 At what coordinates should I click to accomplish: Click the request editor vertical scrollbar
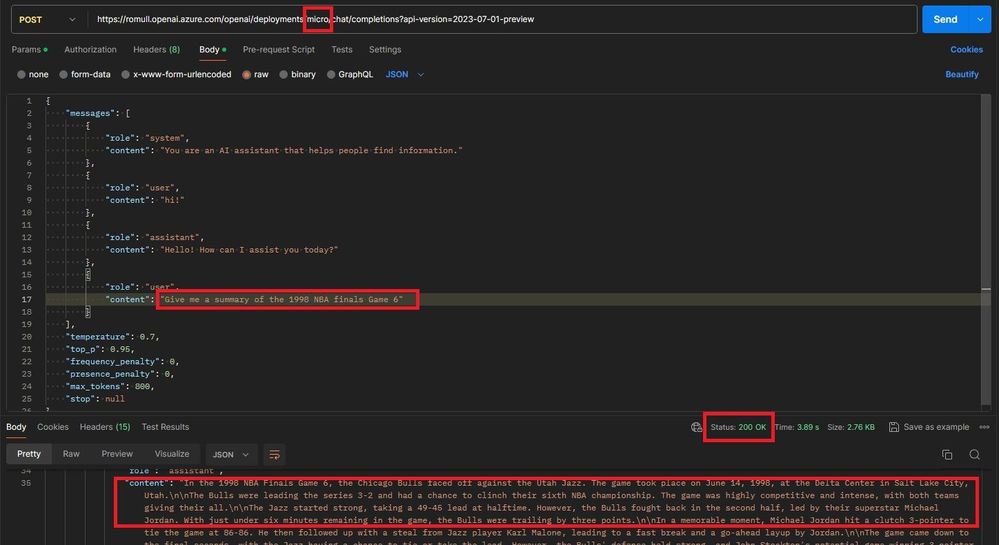[x=986, y=249]
